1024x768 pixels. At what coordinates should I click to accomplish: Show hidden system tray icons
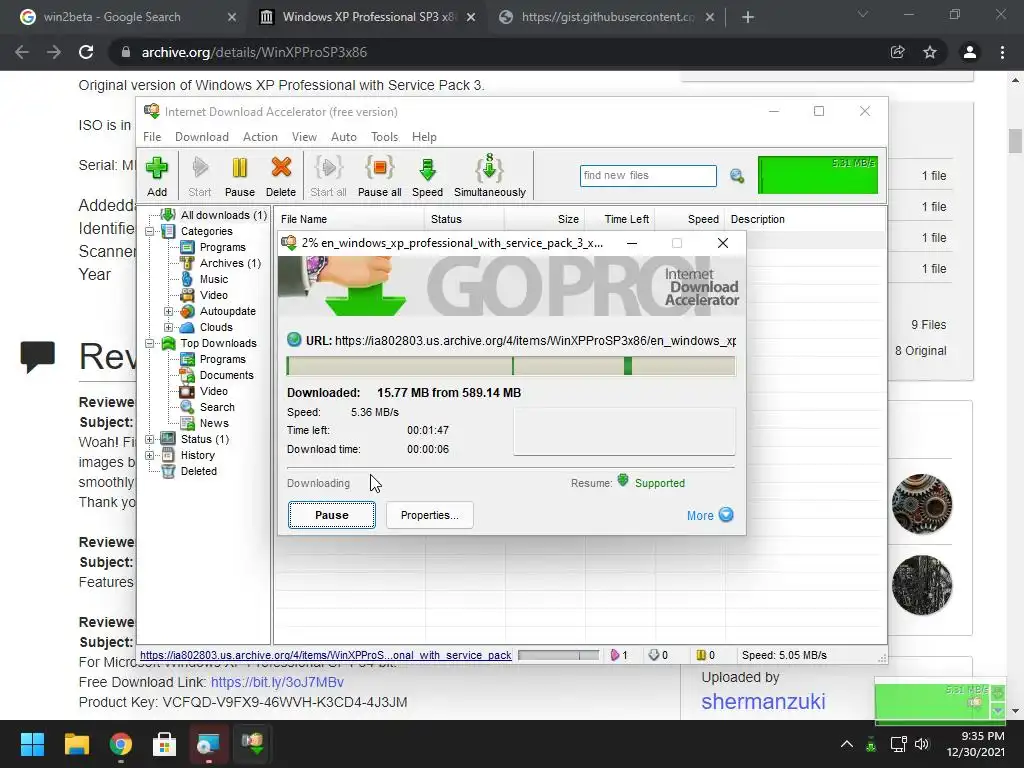[x=846, y=744]
